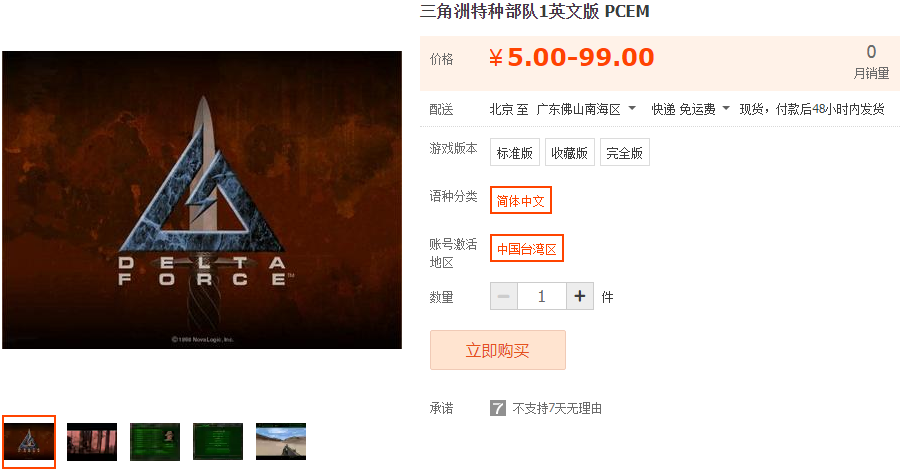Viewport: 904px width, 472px height.
Task: Click the quantity input field
Action: point(542,296)
